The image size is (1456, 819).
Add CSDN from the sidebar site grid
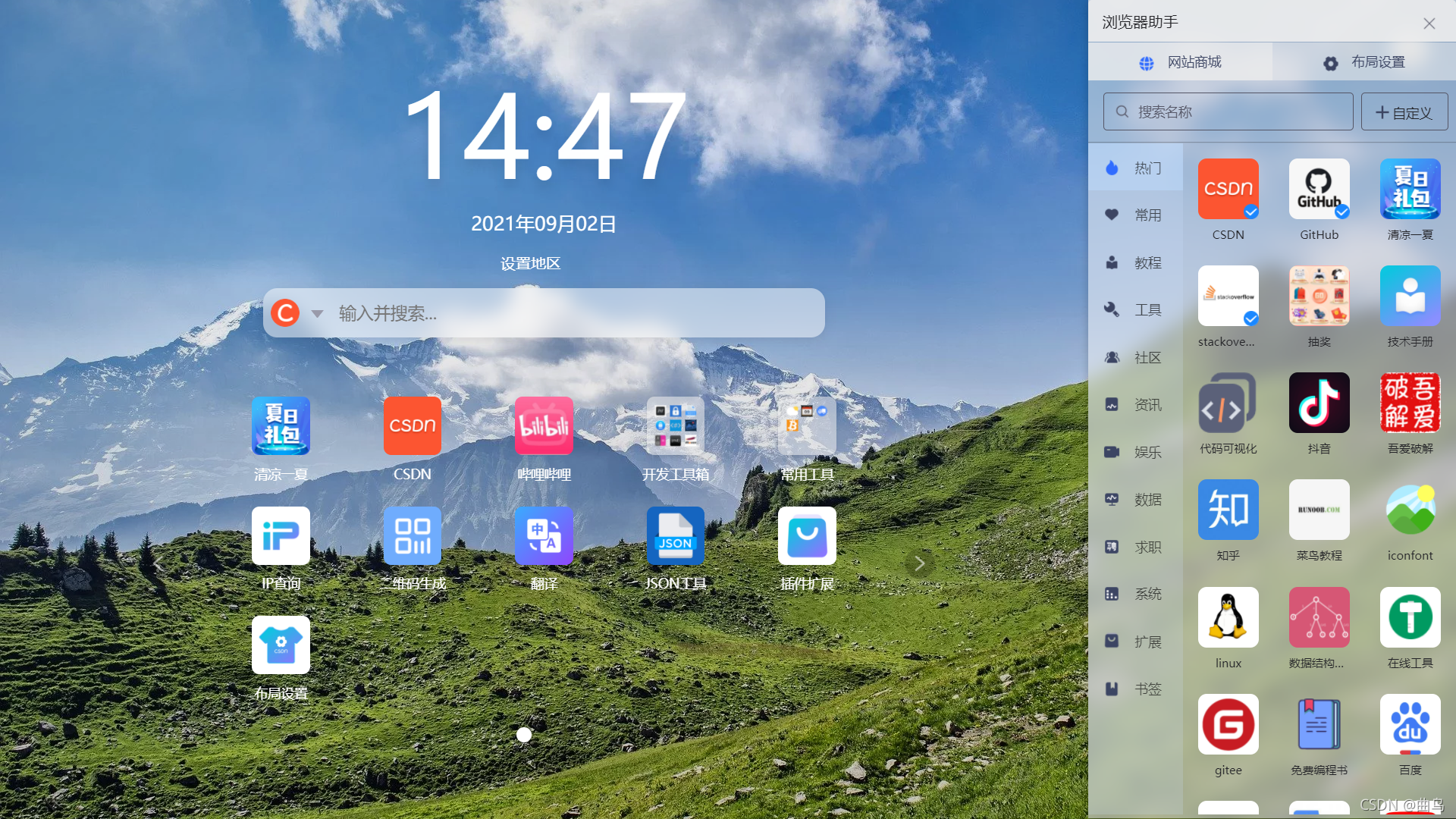[x=1228, y=189]
